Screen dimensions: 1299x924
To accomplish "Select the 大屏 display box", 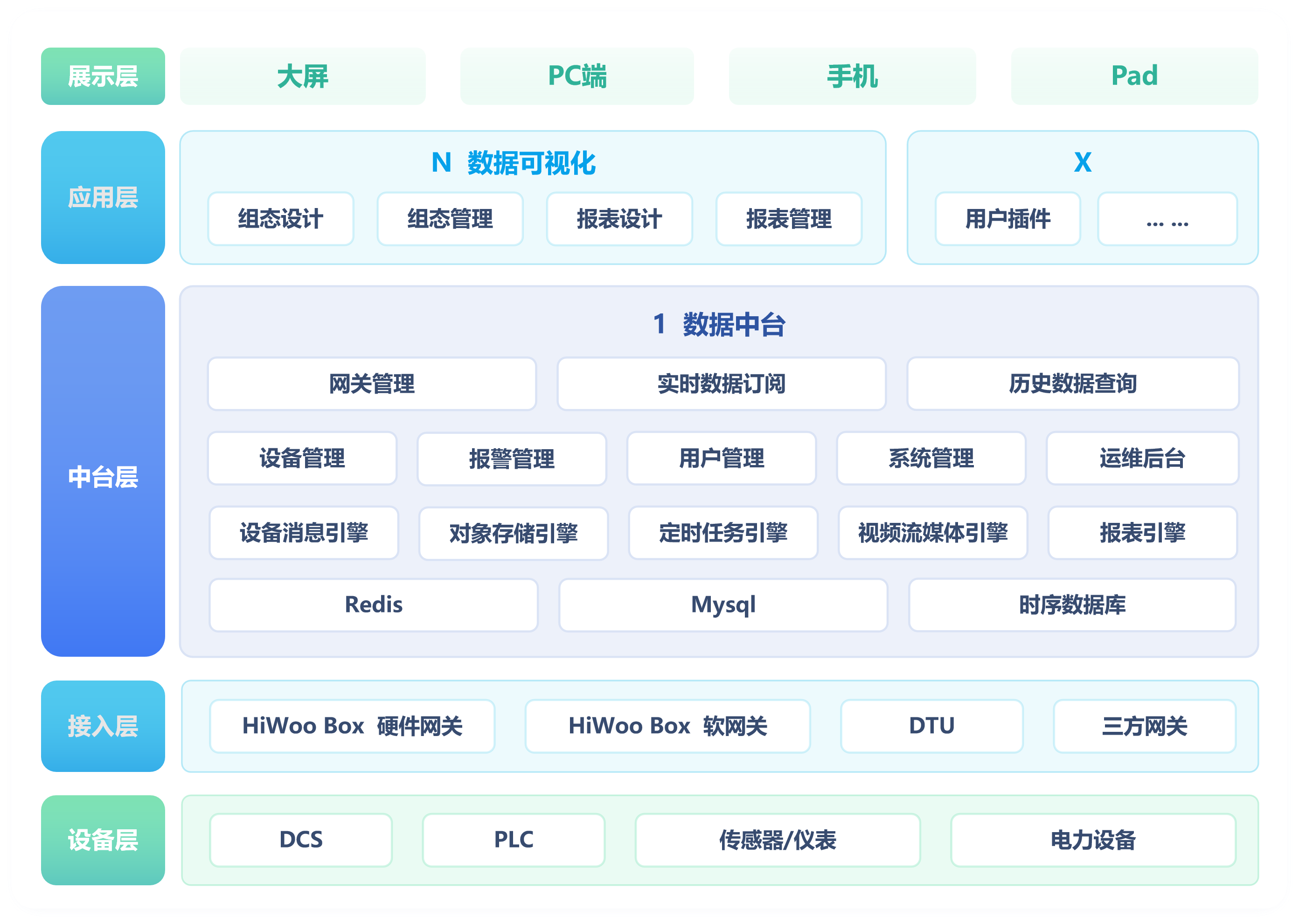I will 303,76.
